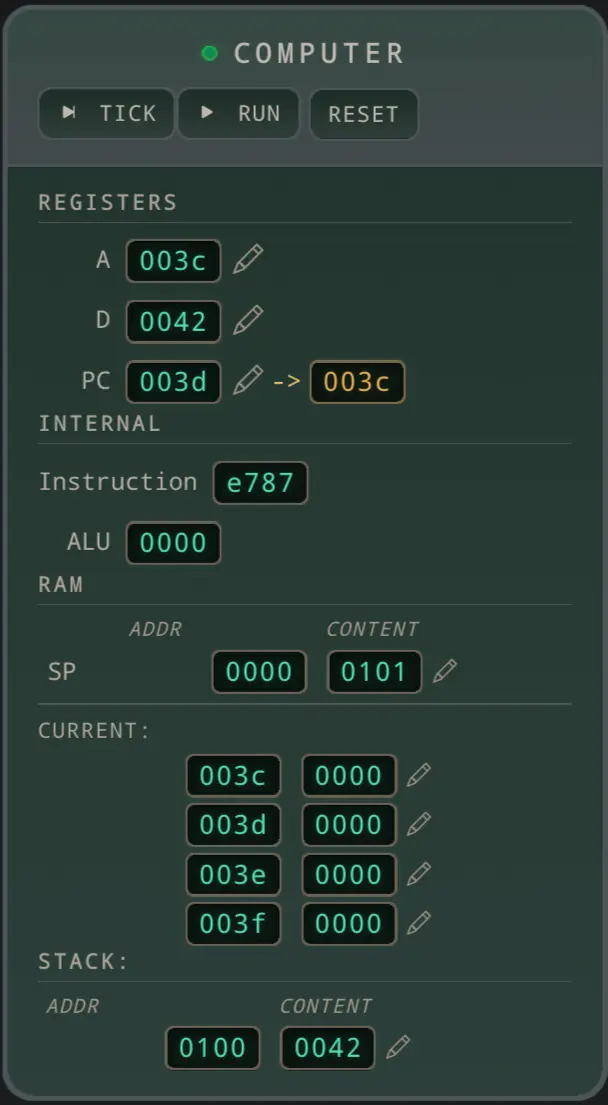Click the next PC value 003c in yellow
Image resolution: width=608 pixels, height=1105 pixels.
[357, 382]
